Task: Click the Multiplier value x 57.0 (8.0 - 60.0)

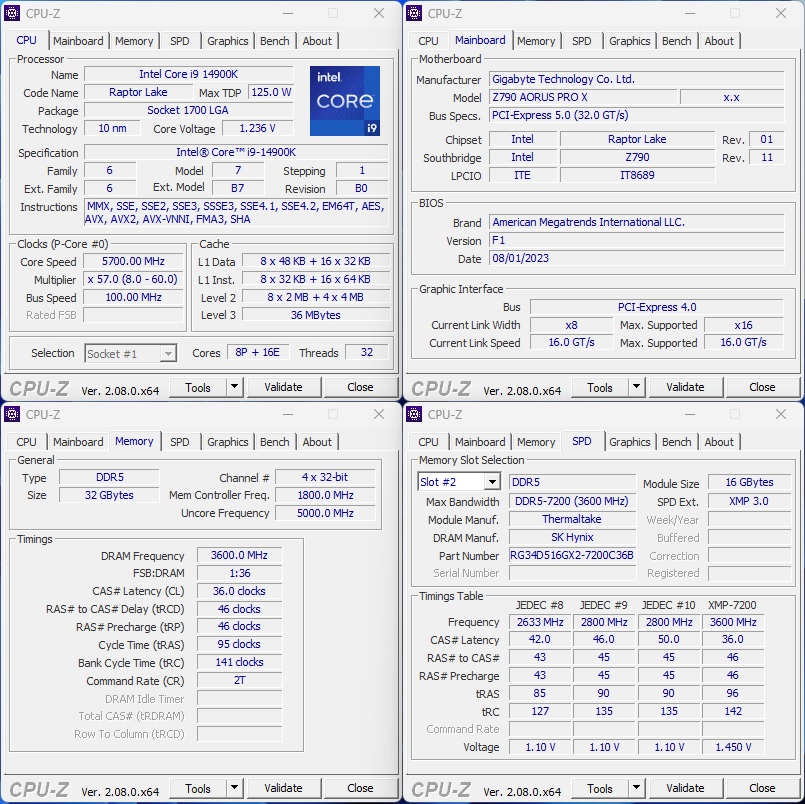Action: pos(133,279)
